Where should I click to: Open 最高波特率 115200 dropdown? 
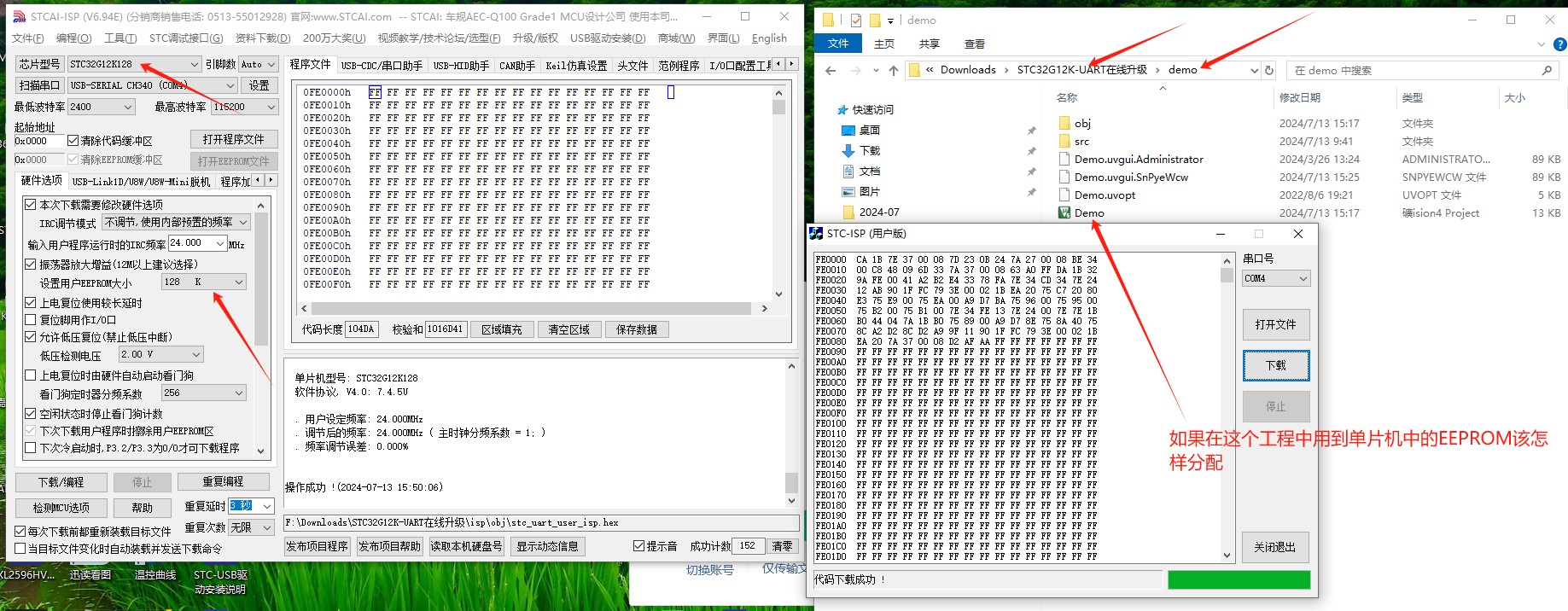pos(245,107)
